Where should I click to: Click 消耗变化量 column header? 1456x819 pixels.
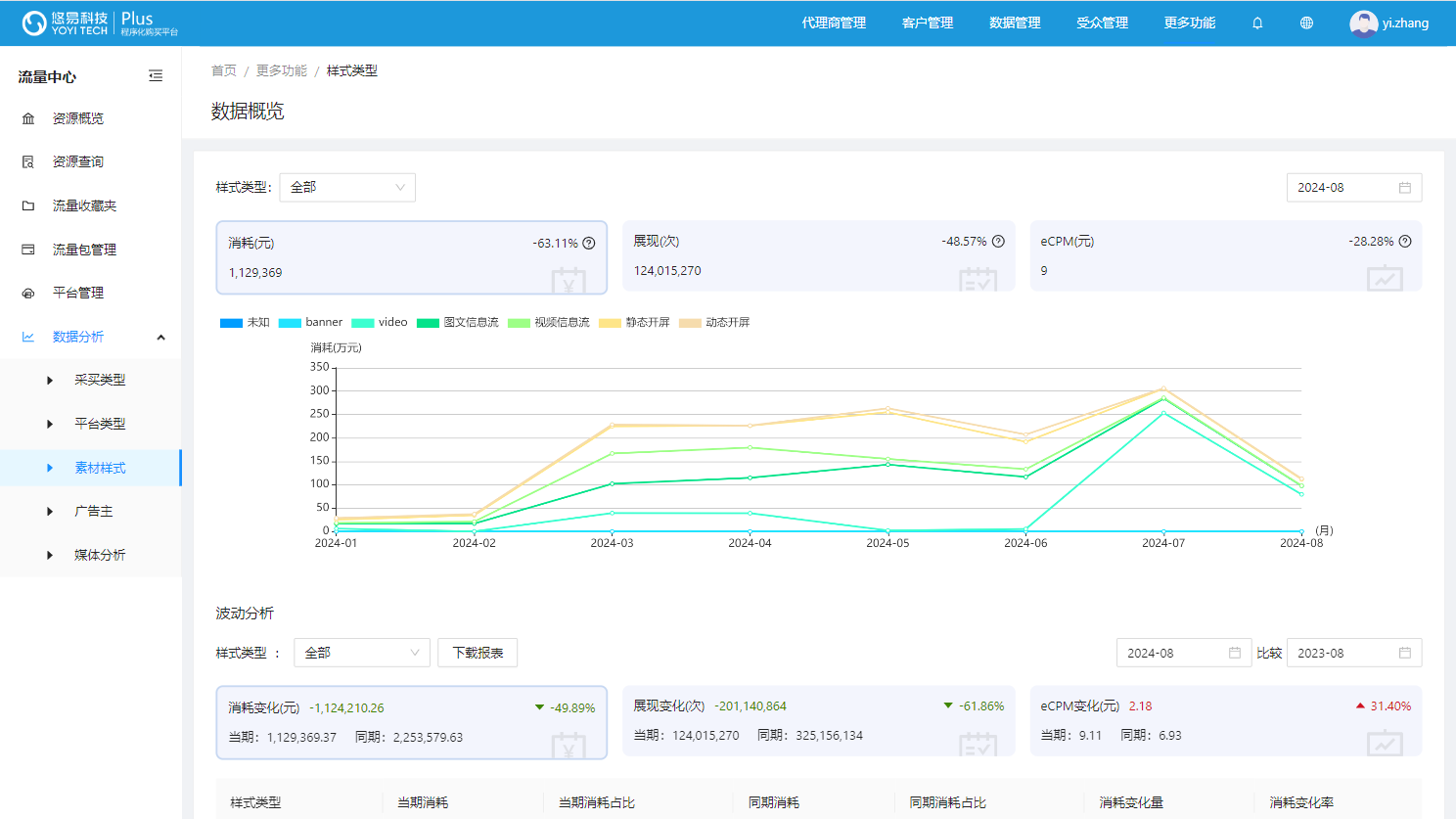click(1131, 803)
